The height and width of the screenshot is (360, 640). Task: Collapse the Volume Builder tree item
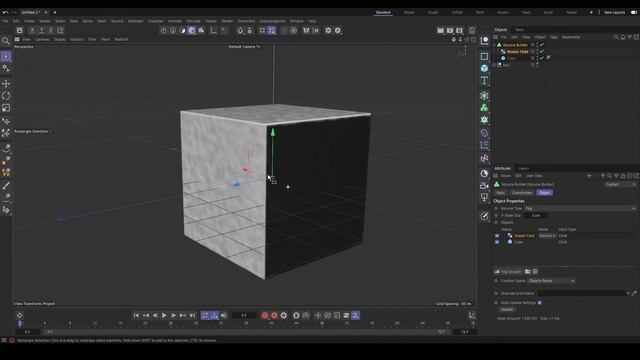click(x=494, y=45)
